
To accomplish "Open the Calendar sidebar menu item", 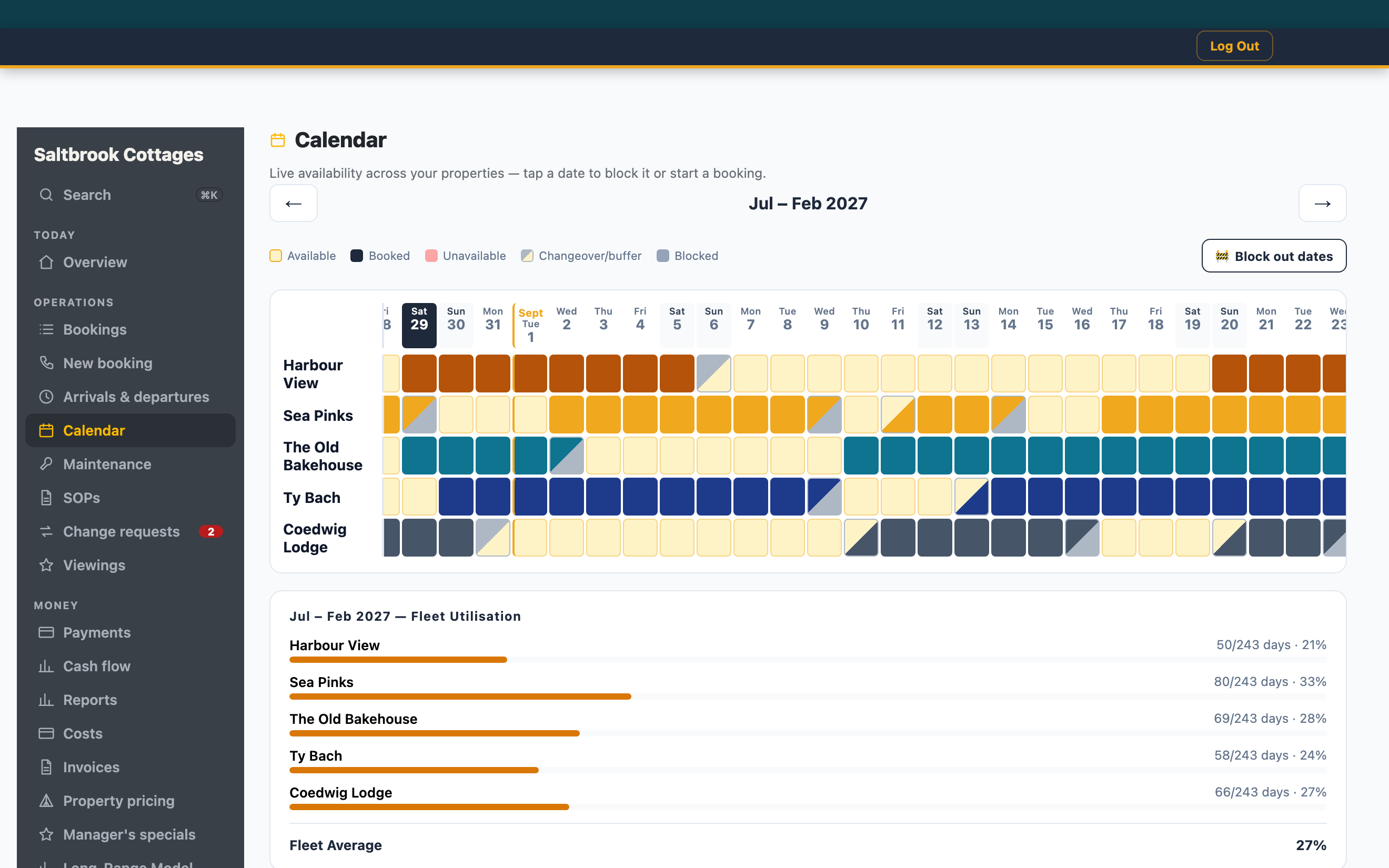I will coord(130,430).
